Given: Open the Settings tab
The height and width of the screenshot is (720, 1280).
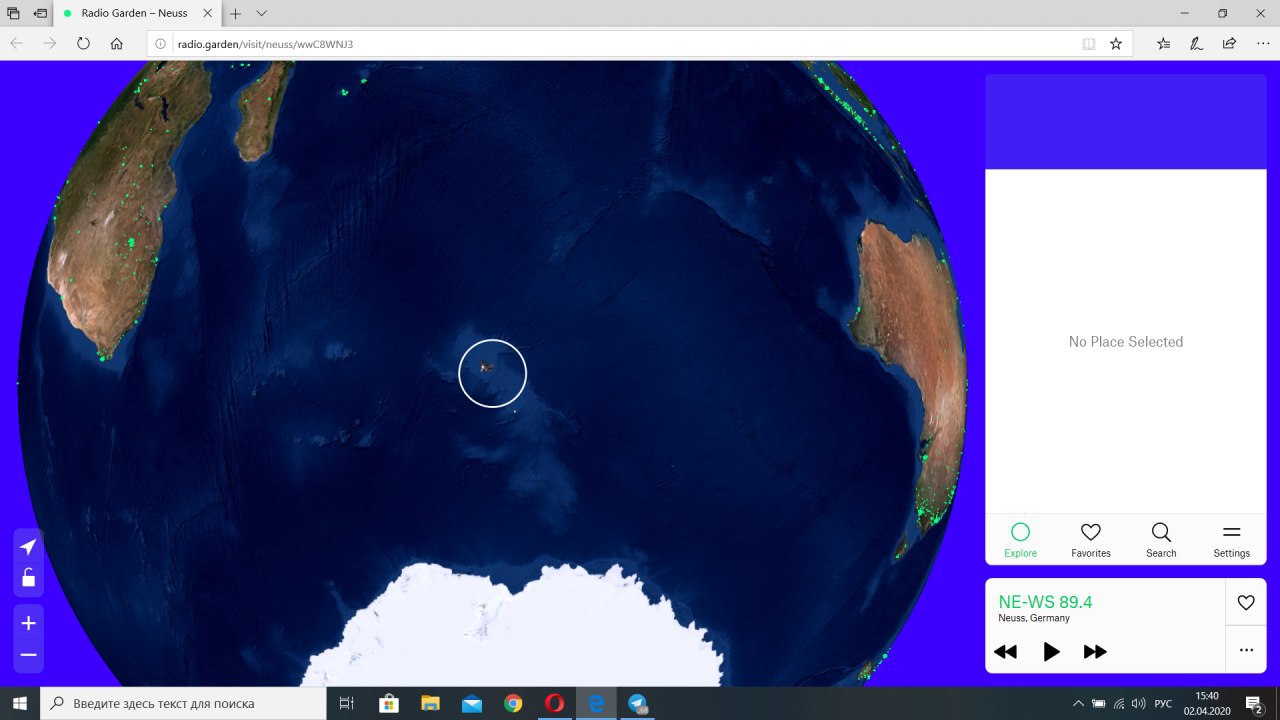Looking at the screenshot, I should (x=1232, y=540).
